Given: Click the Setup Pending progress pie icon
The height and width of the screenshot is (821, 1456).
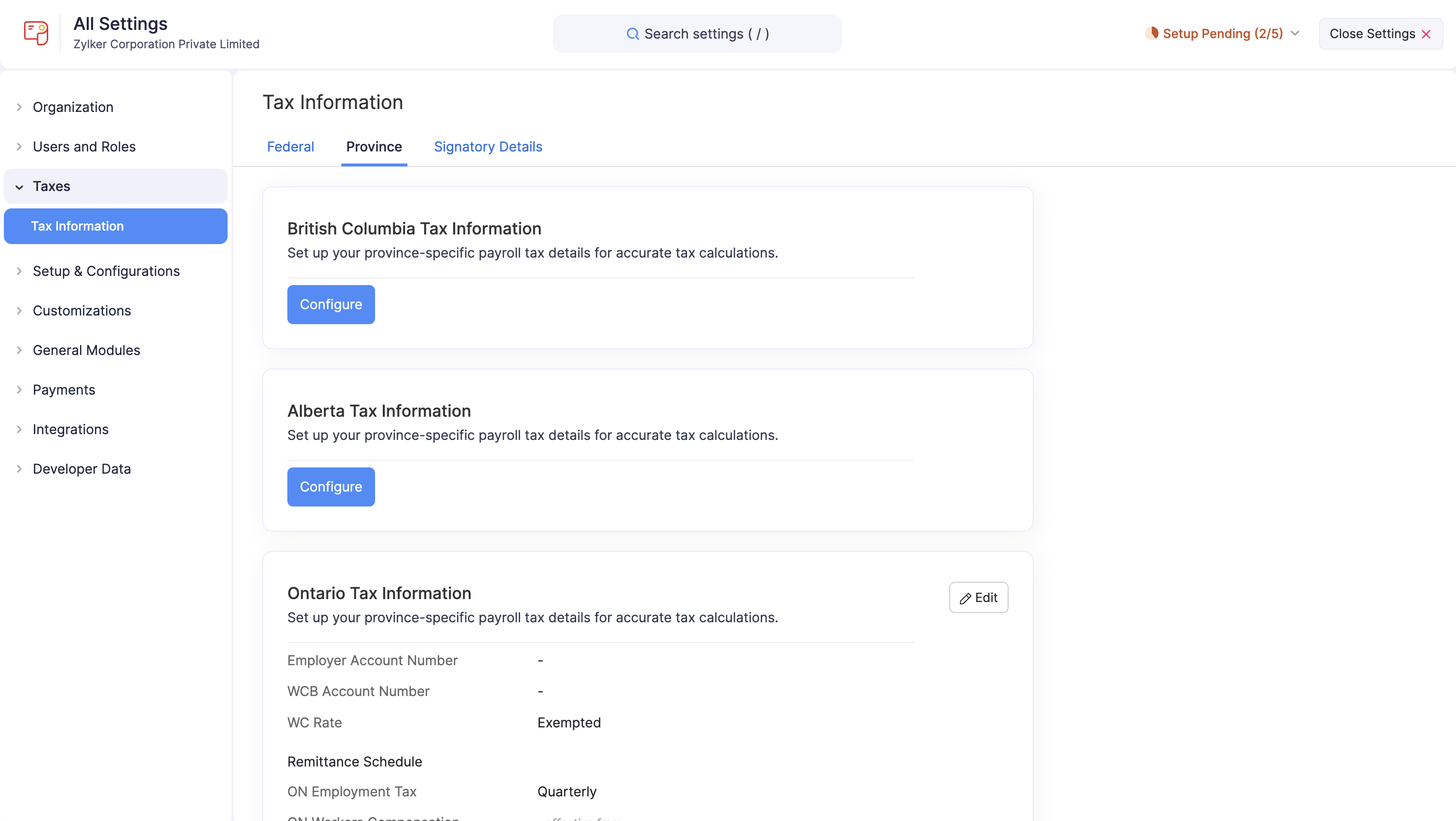Looking at the screenshot, I should (x=1153, y=33).
